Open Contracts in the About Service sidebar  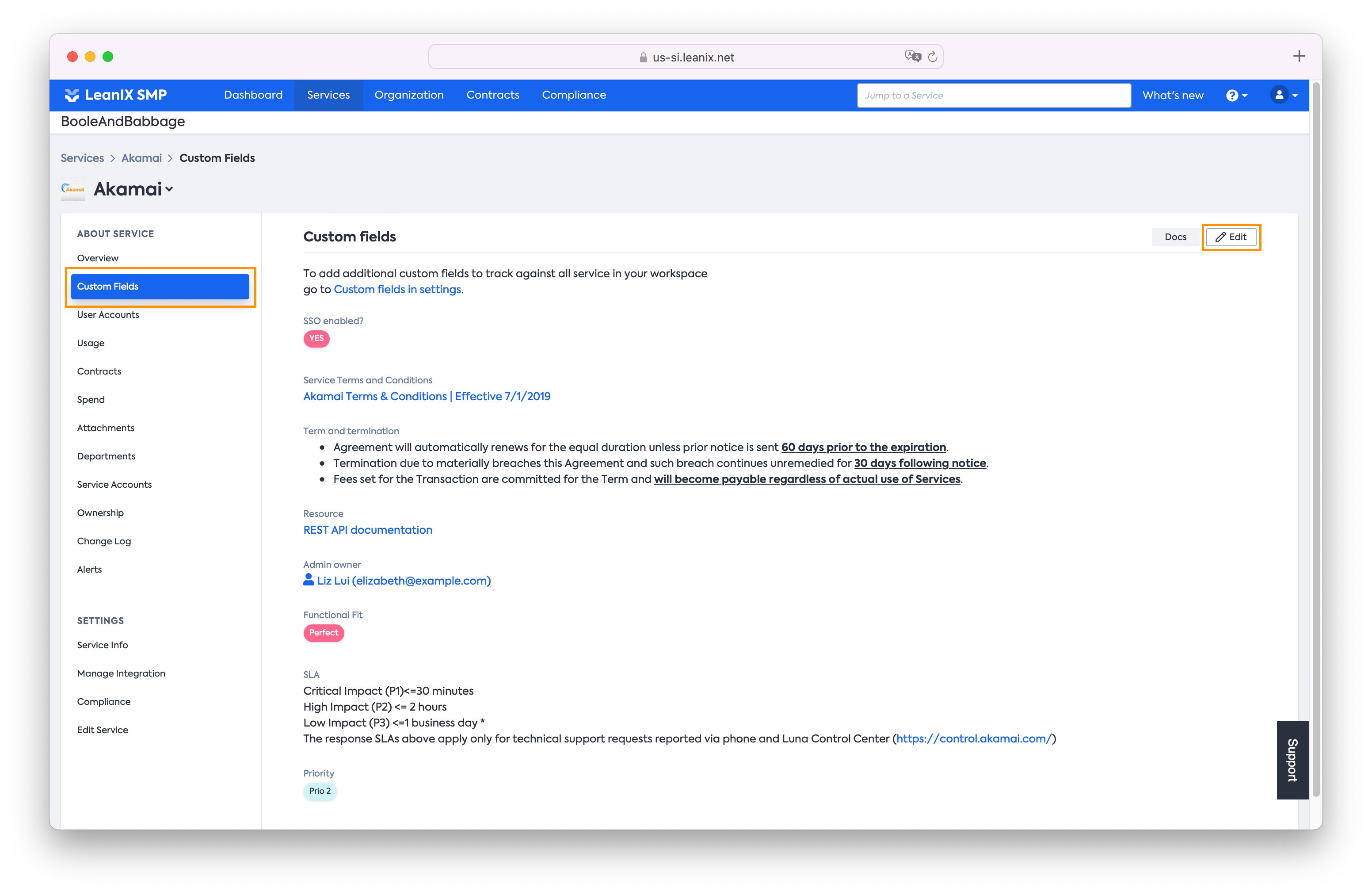[x=99, y=371]
